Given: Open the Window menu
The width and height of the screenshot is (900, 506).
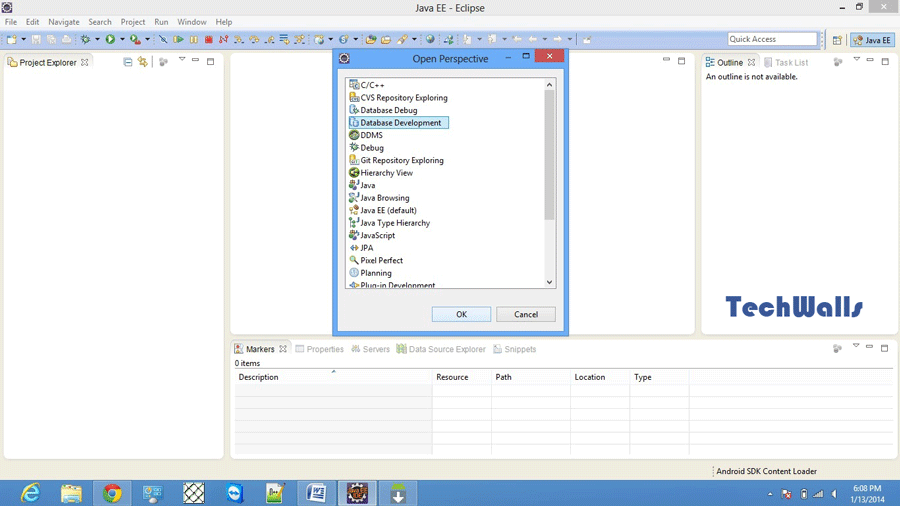Looking at the screenshot, I should pos(192,22).
